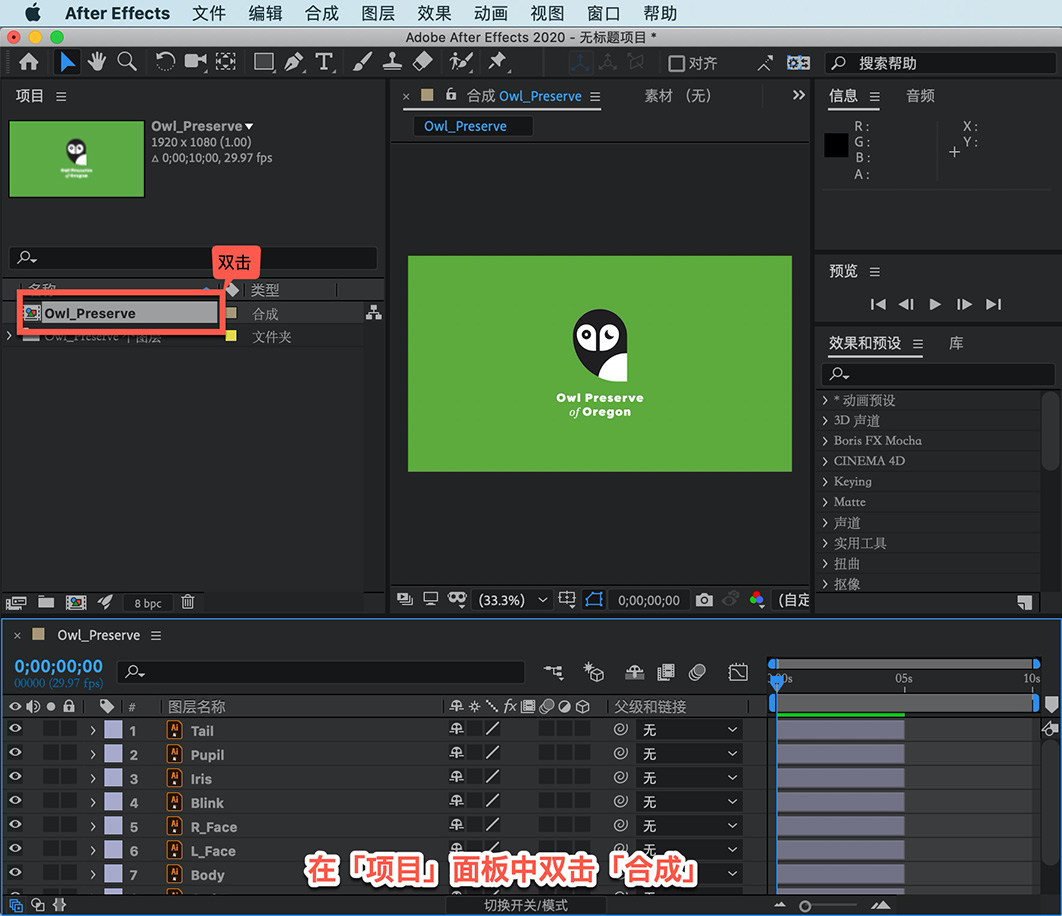Screen dimensions: 1062x916
Task: Select the Selection arrow tool
Action: tap(66, 62)
